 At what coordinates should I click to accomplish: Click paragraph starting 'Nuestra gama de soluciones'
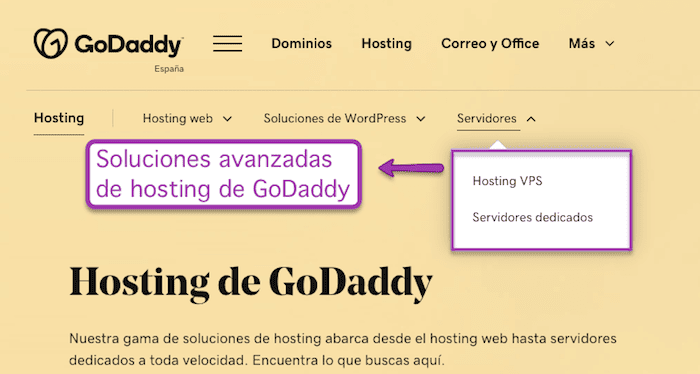pos(343,349)
